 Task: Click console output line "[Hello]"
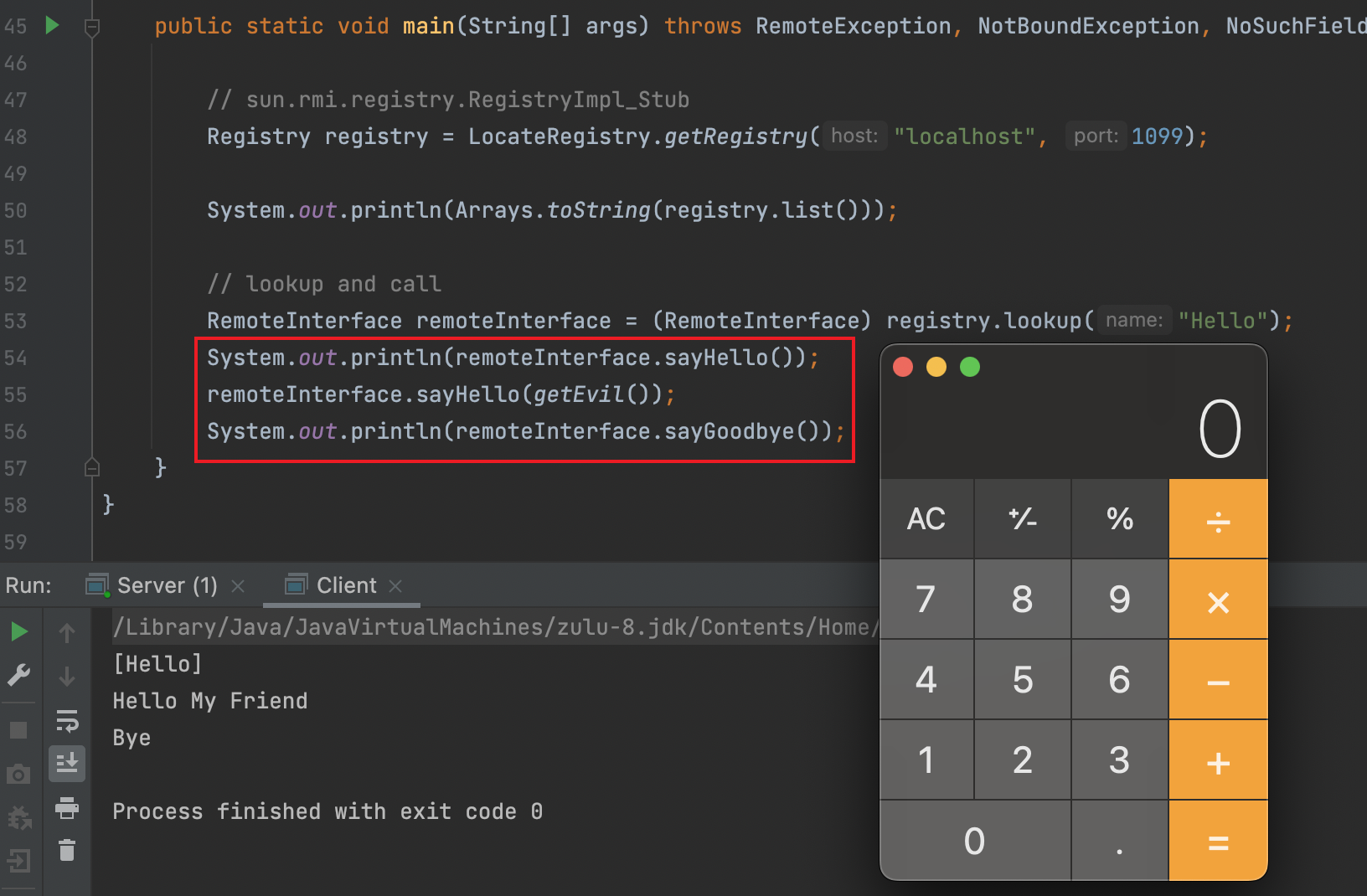[x=157, y=664]
